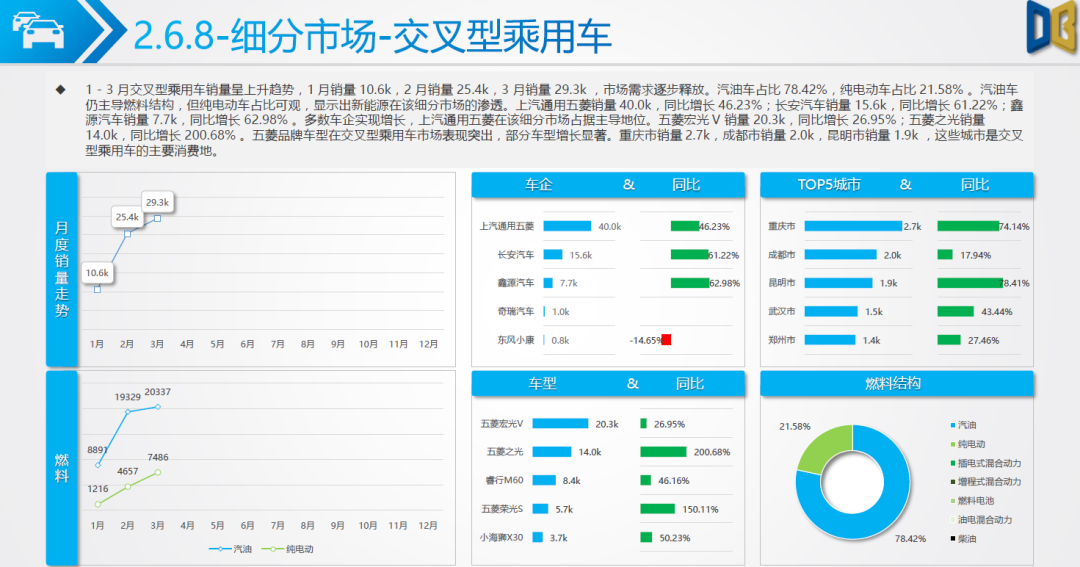Click the 插电式混合动力 legend entry

986,463
